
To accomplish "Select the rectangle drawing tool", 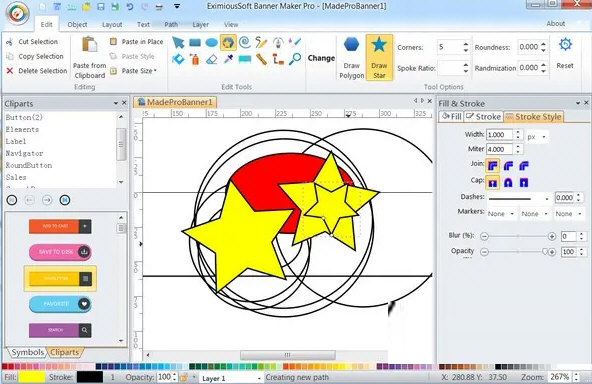I will [x=195, y=42].
